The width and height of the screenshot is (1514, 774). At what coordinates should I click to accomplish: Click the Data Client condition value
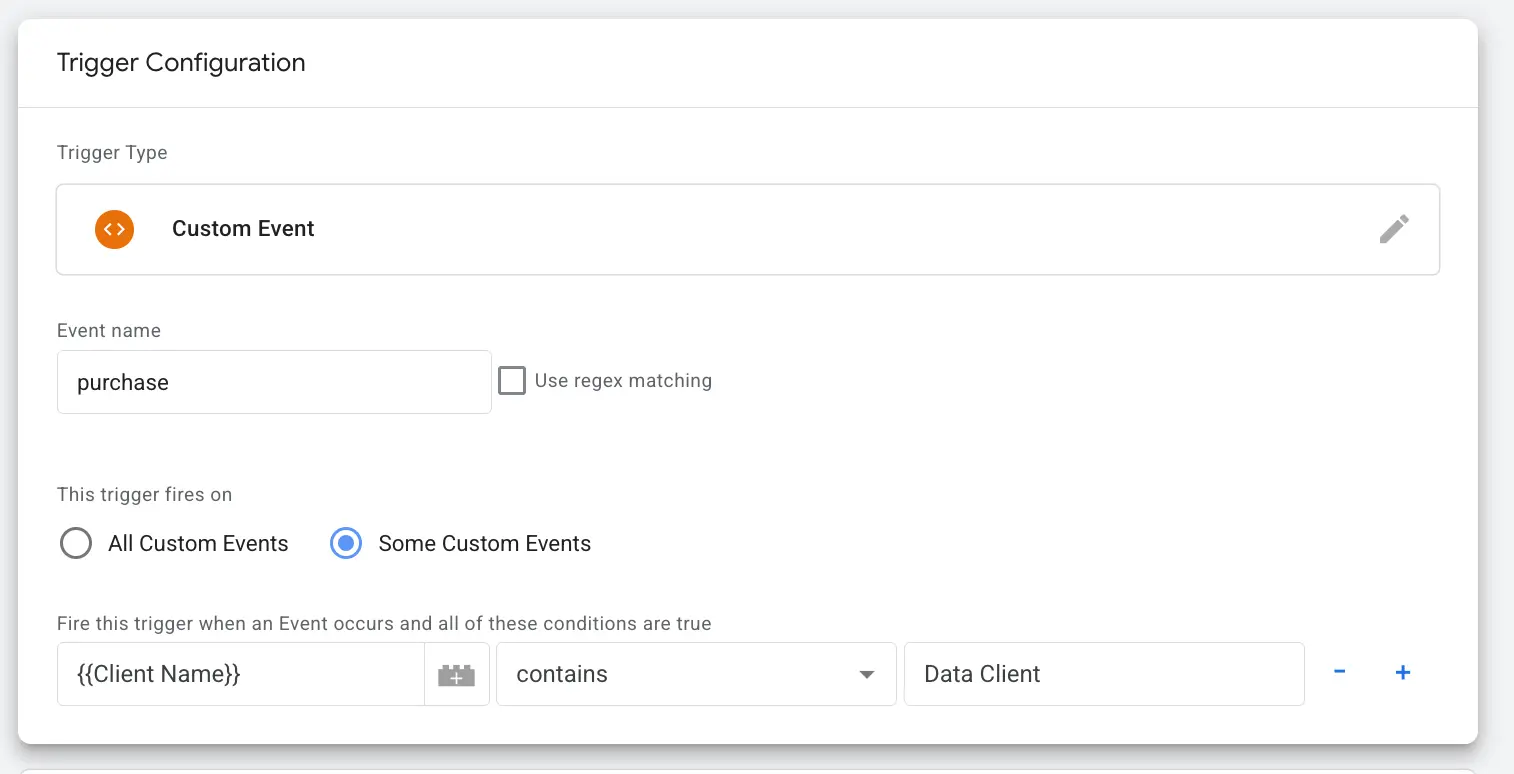pyautogui.click(x=1103, y=674)
